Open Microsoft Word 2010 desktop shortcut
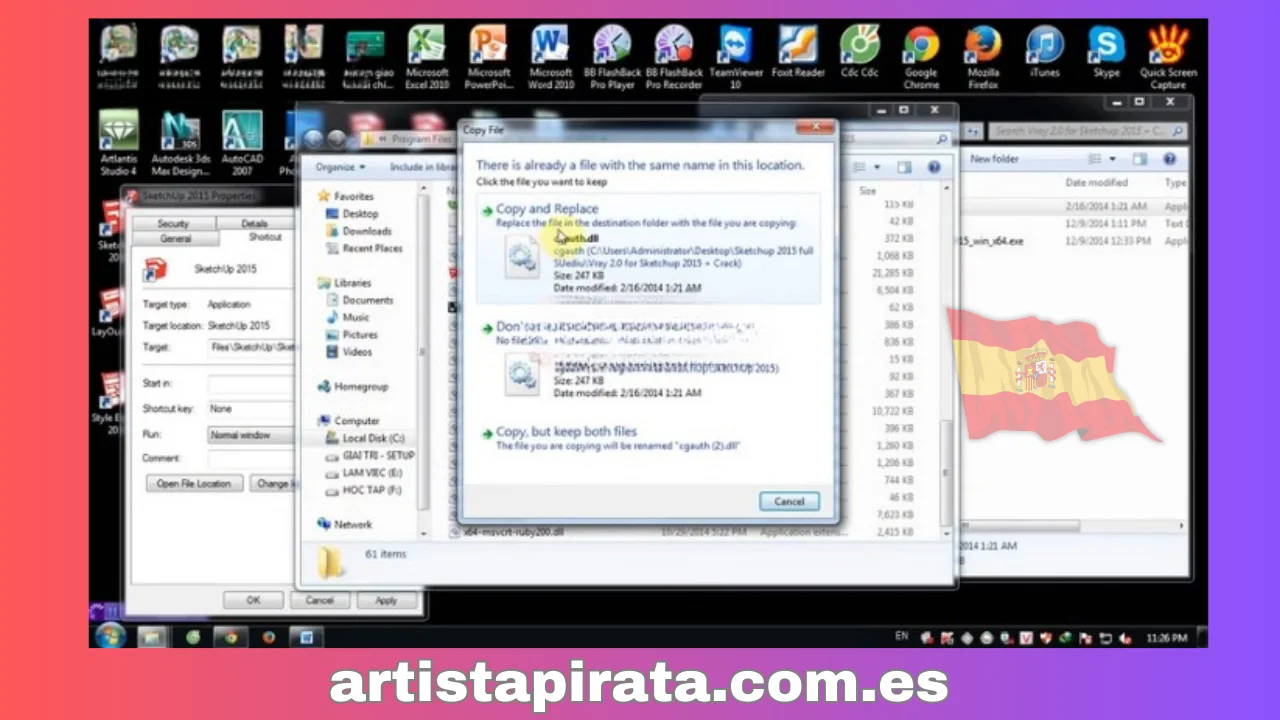 (x=550, y=58)
